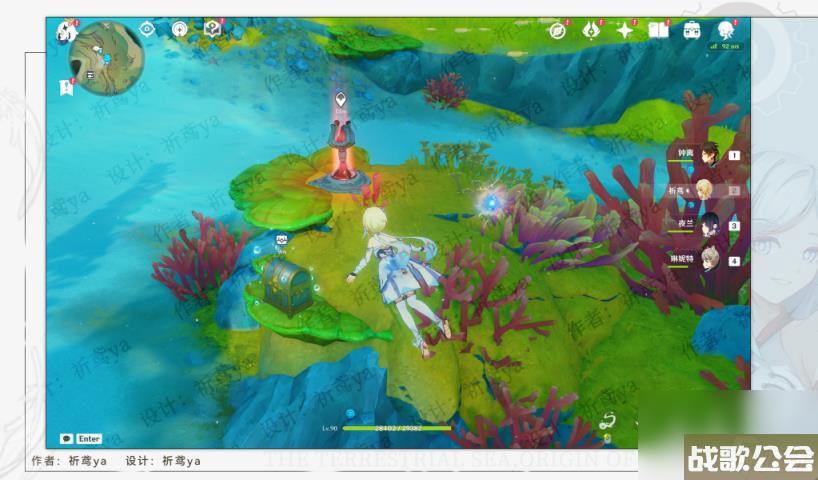Viewport: 818px width, 480px height.
Task: Click the glowing blue seelie orb
Action: 491,201
